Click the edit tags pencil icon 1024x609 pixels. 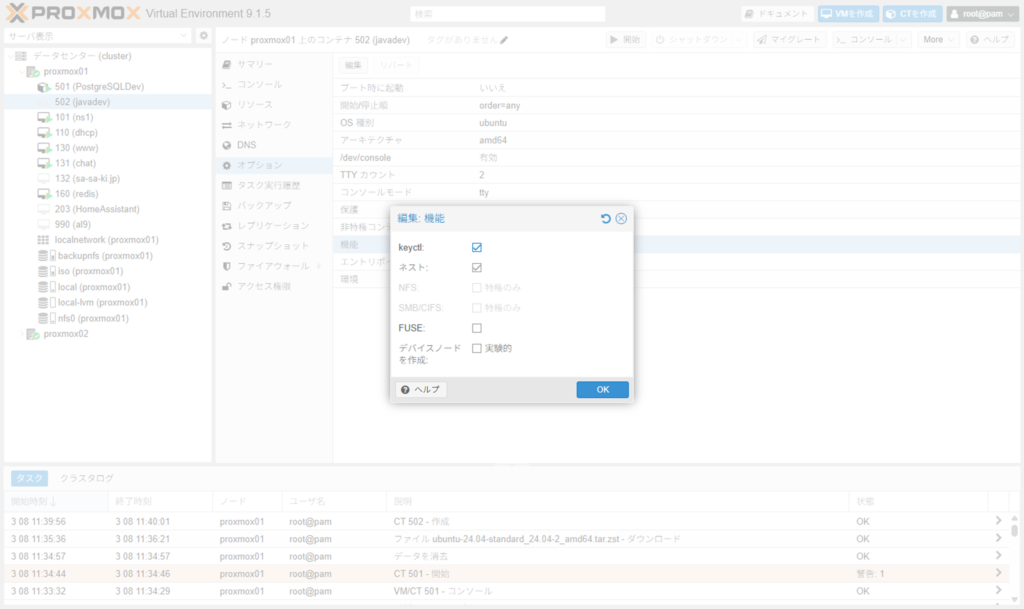[505, 40]
